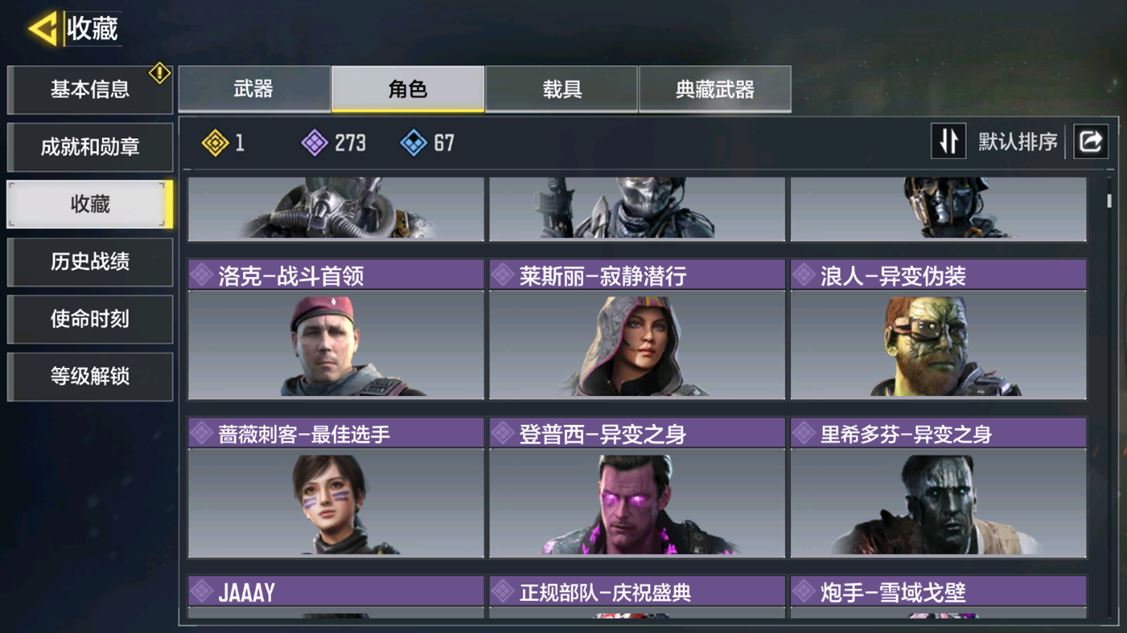The height and width of the screenshot is (633, 1127).
Task: Click the yellow back arrow icon
Action: 43,29
